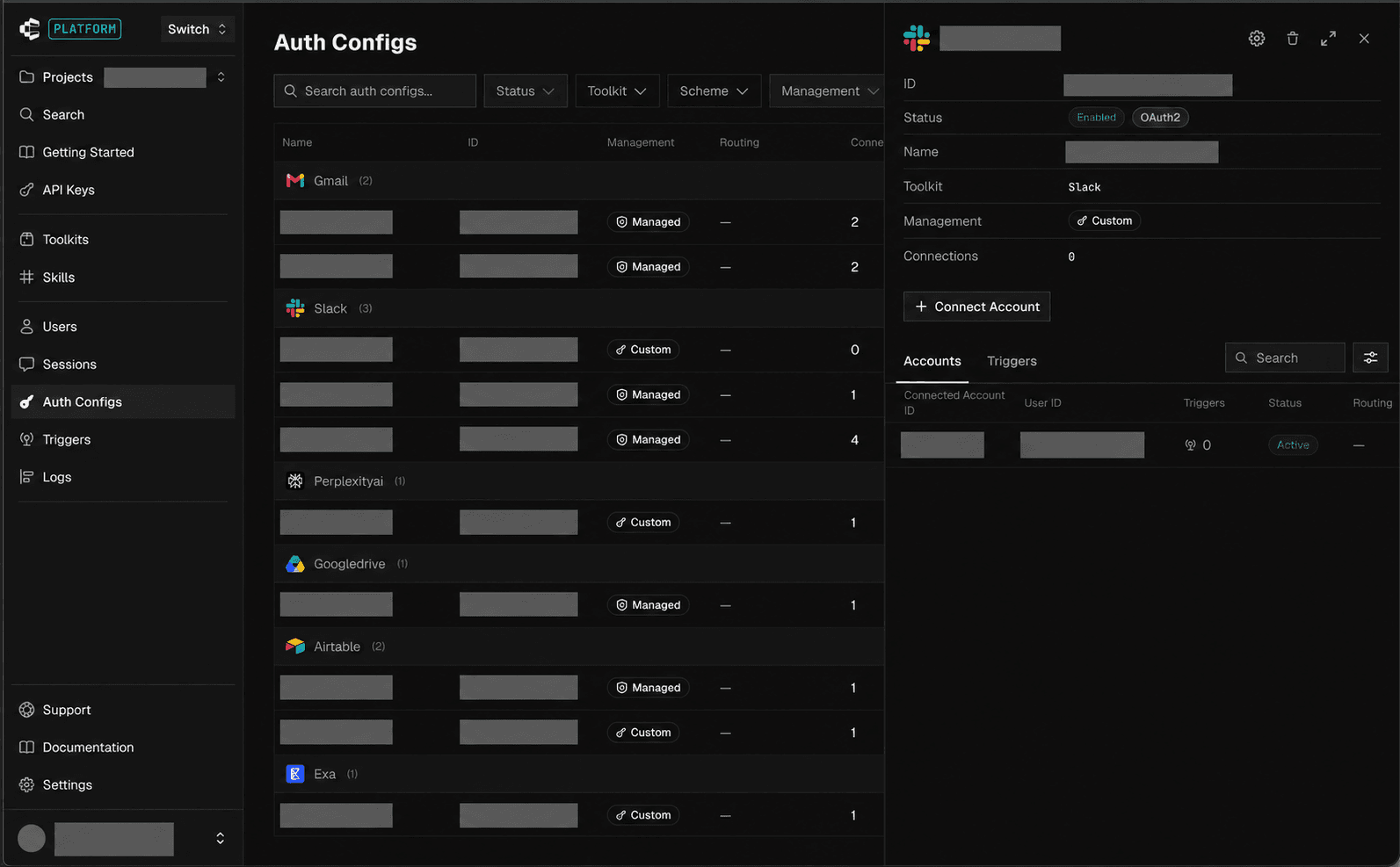The image size is (1400, 867).
Task: Click the Gmail logo in group header
Action: point(295,181)
